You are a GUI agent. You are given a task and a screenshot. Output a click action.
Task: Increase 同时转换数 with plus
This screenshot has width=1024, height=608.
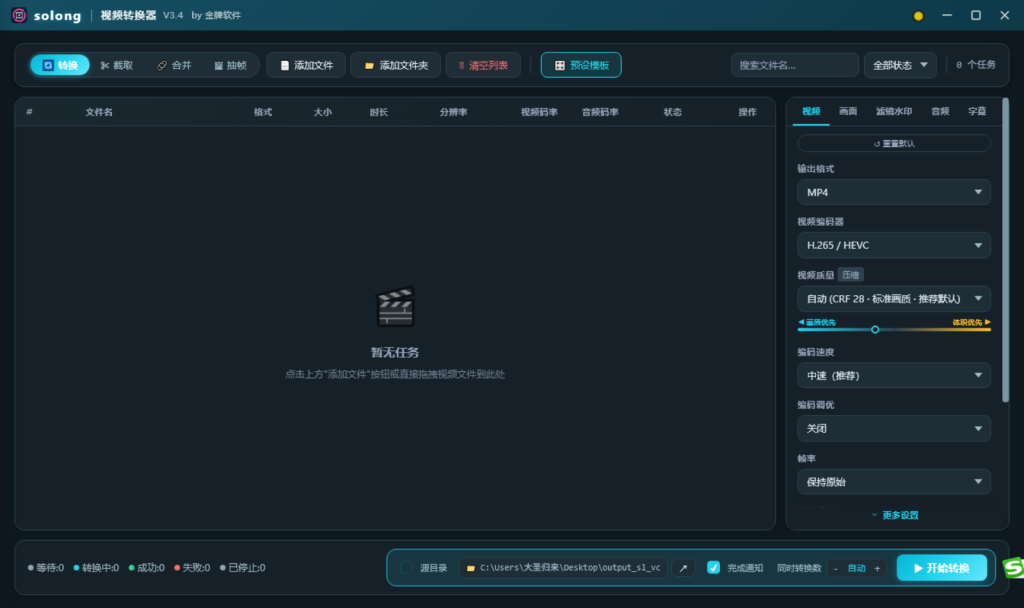(877, 568)
